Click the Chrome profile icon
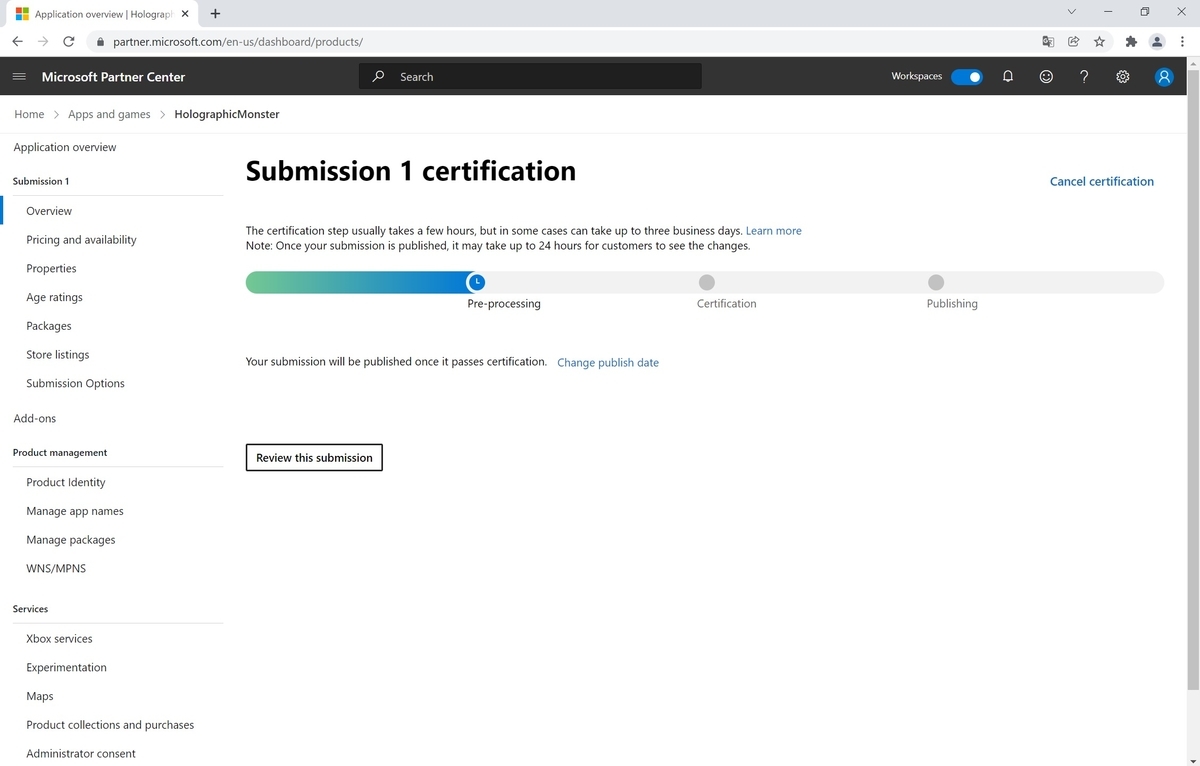This screenshot has height=766, width=1200. 1157,42
